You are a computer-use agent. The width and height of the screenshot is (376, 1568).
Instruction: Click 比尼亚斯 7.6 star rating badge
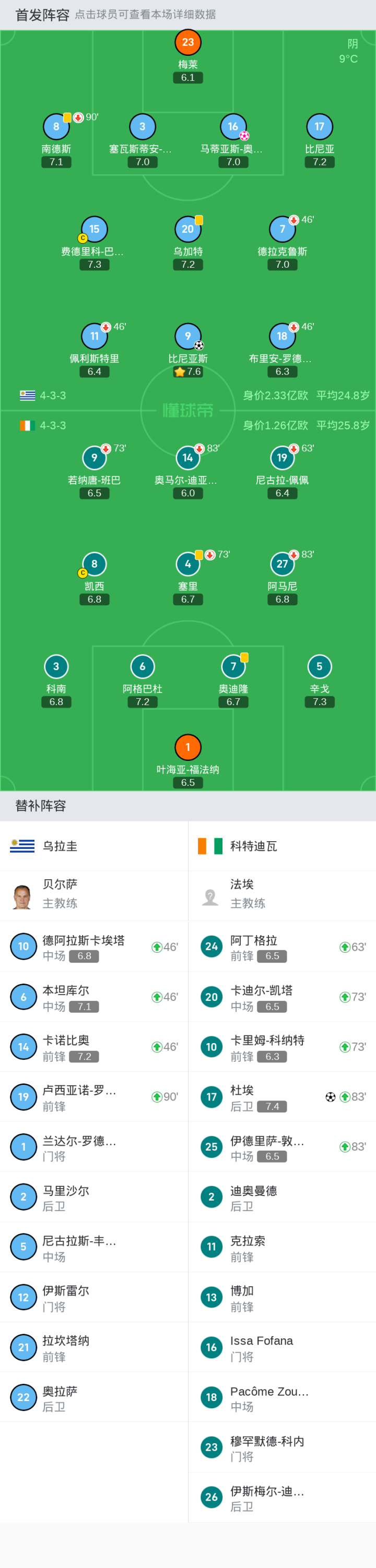(187, 372)
